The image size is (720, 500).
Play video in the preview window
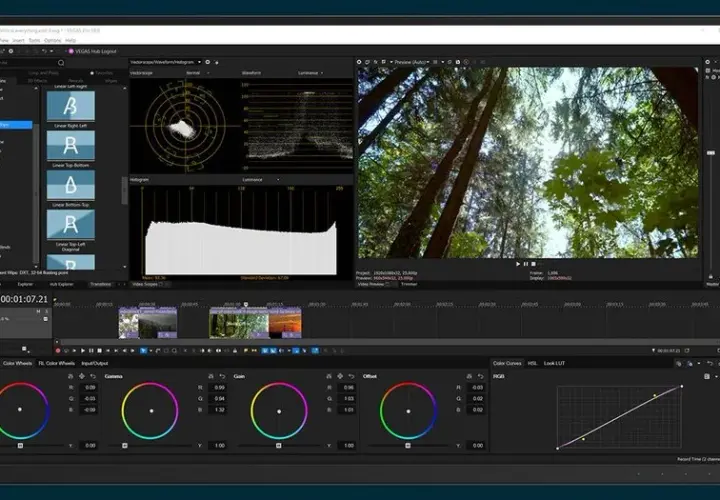(x=518, y=264)
